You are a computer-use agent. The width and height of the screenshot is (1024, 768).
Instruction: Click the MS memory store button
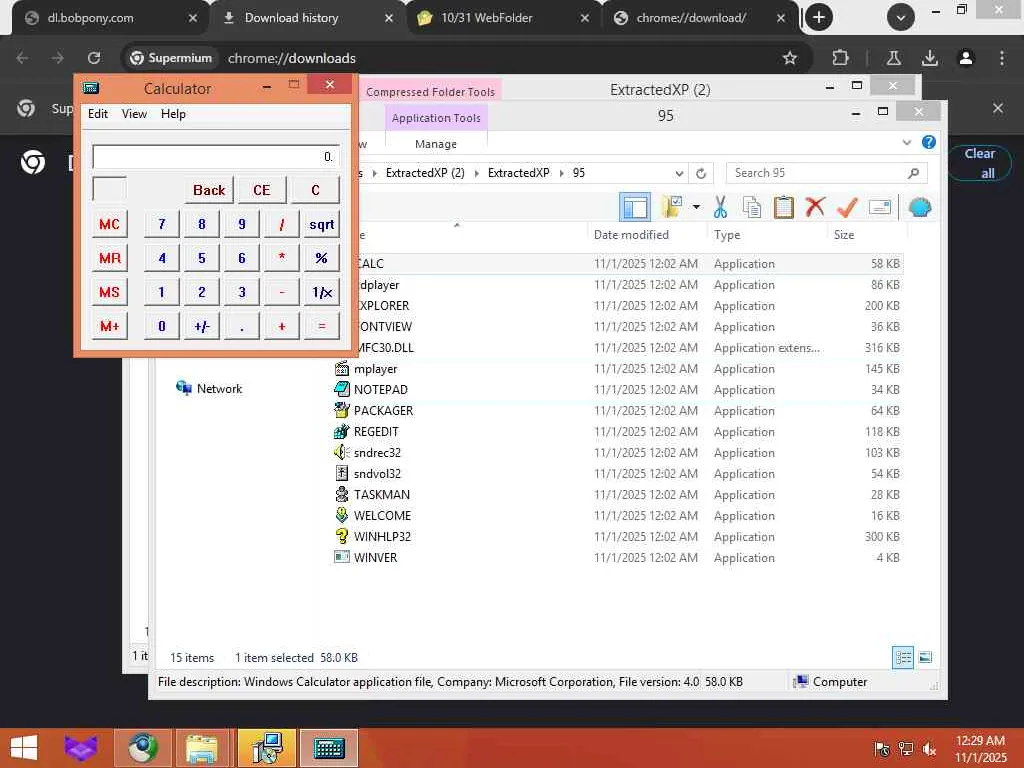tap(109, 292)
